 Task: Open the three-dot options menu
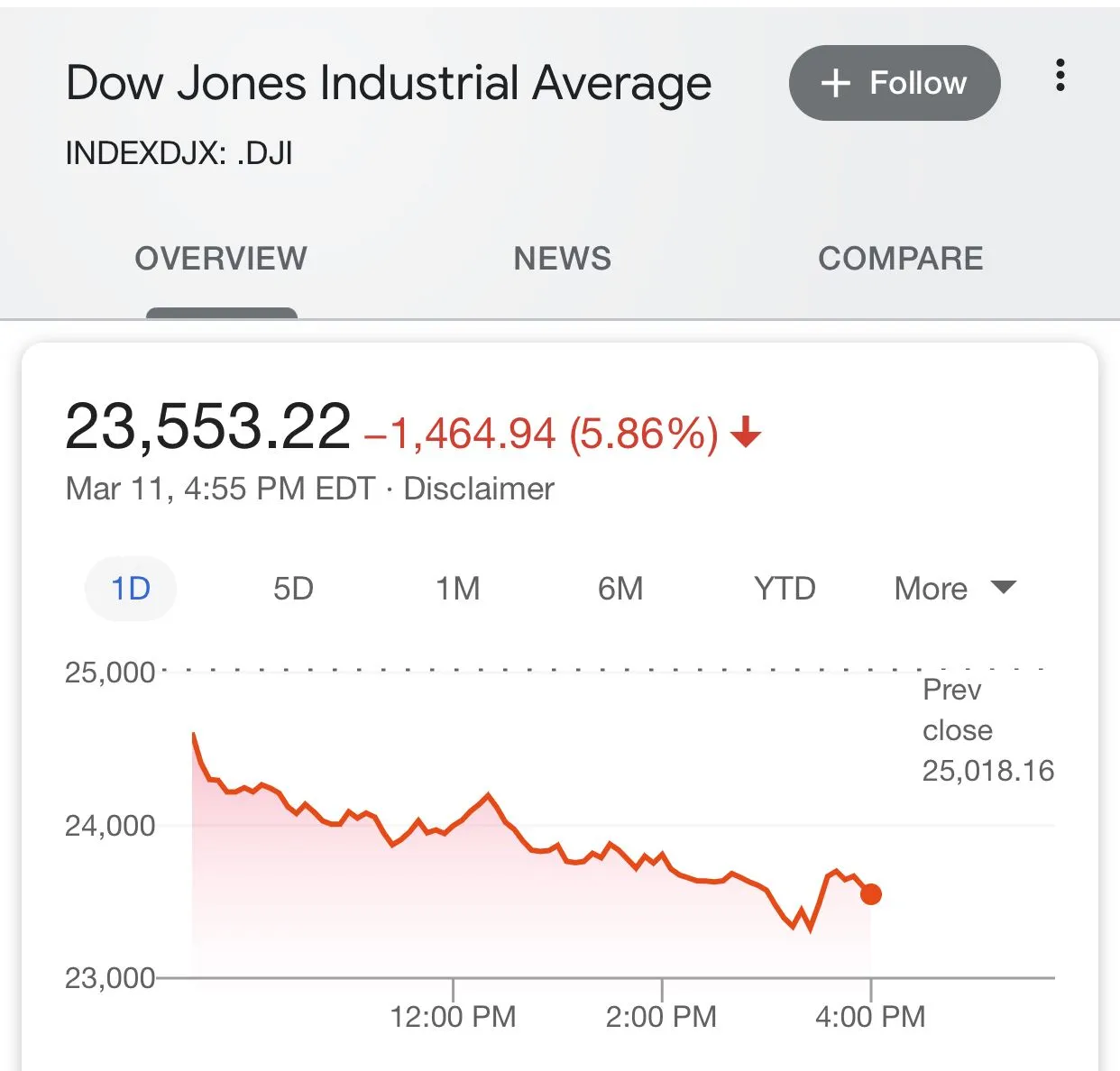coord(1060,76)
